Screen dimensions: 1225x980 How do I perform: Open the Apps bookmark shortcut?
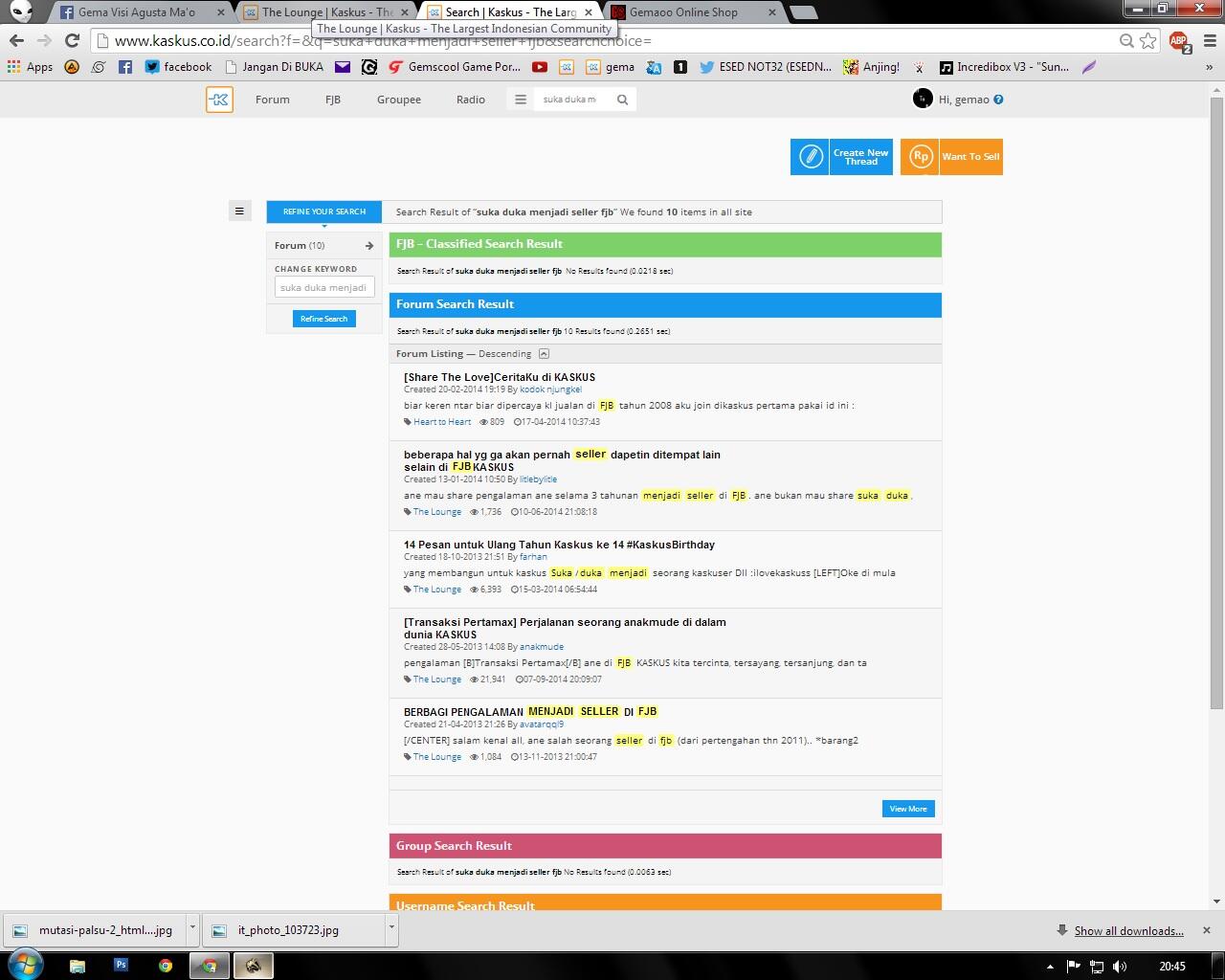pyautogui.click(x=30, y=67)
